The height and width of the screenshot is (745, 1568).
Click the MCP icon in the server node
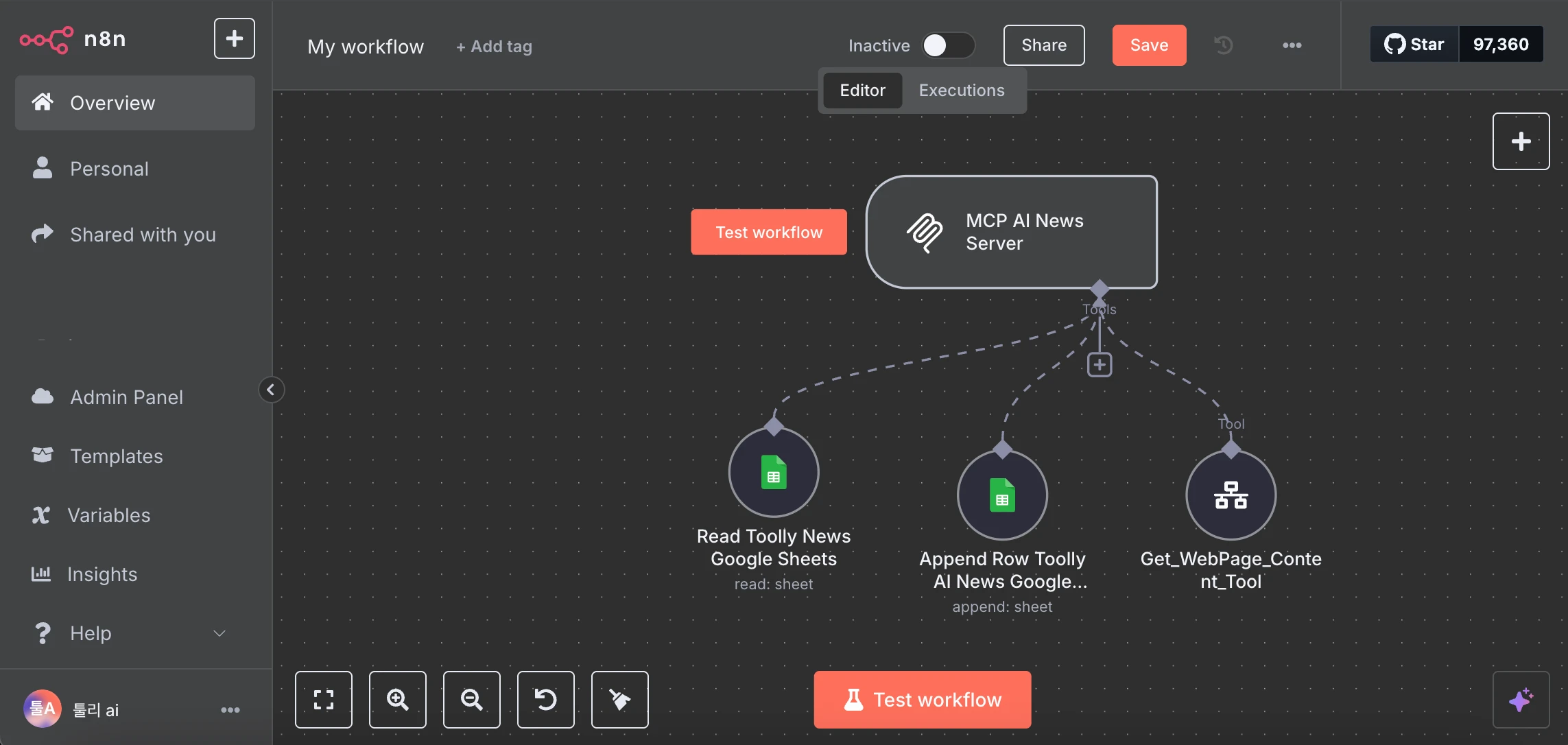[925, 233]
